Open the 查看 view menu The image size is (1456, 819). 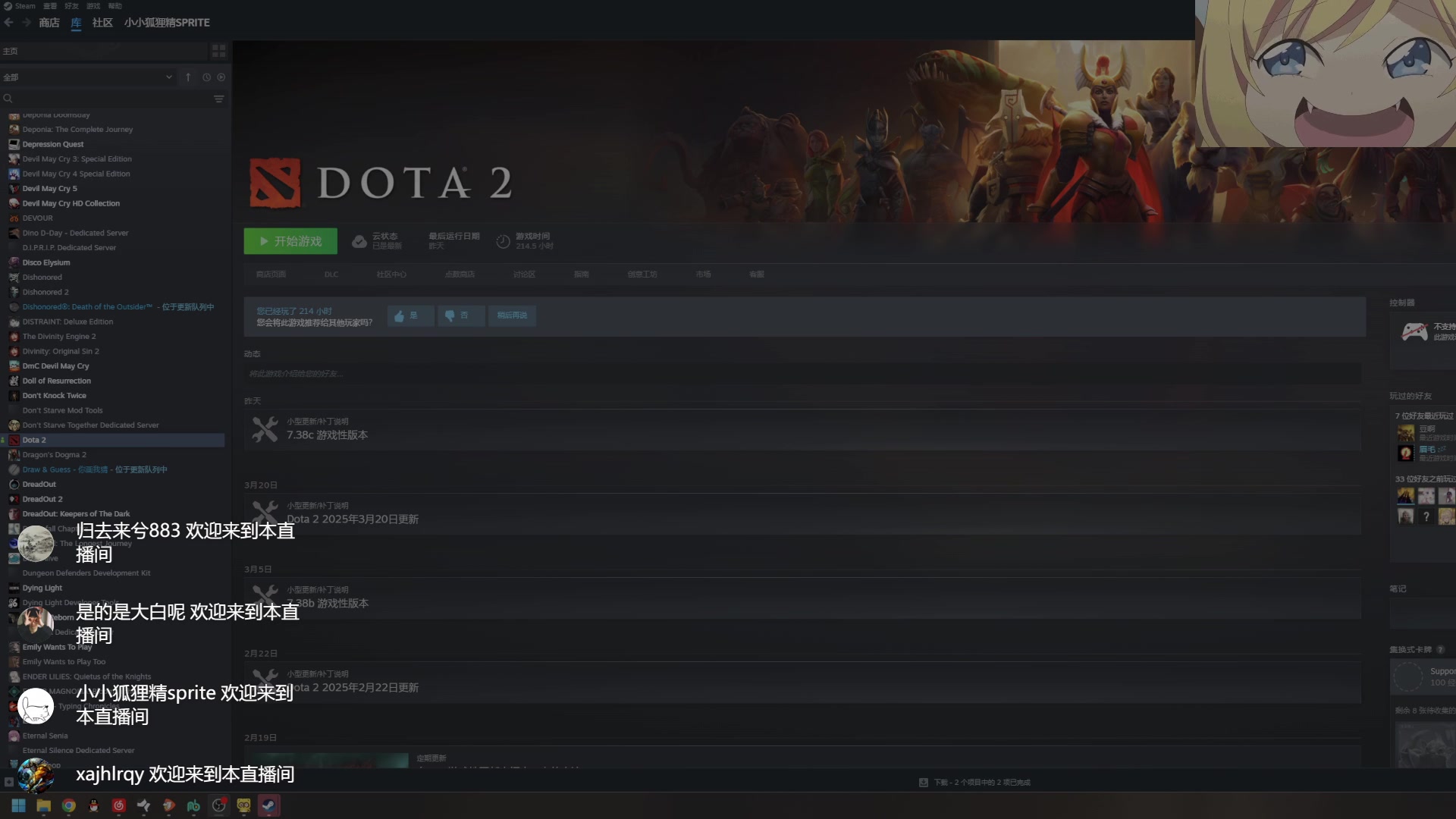tap(50, 5)
